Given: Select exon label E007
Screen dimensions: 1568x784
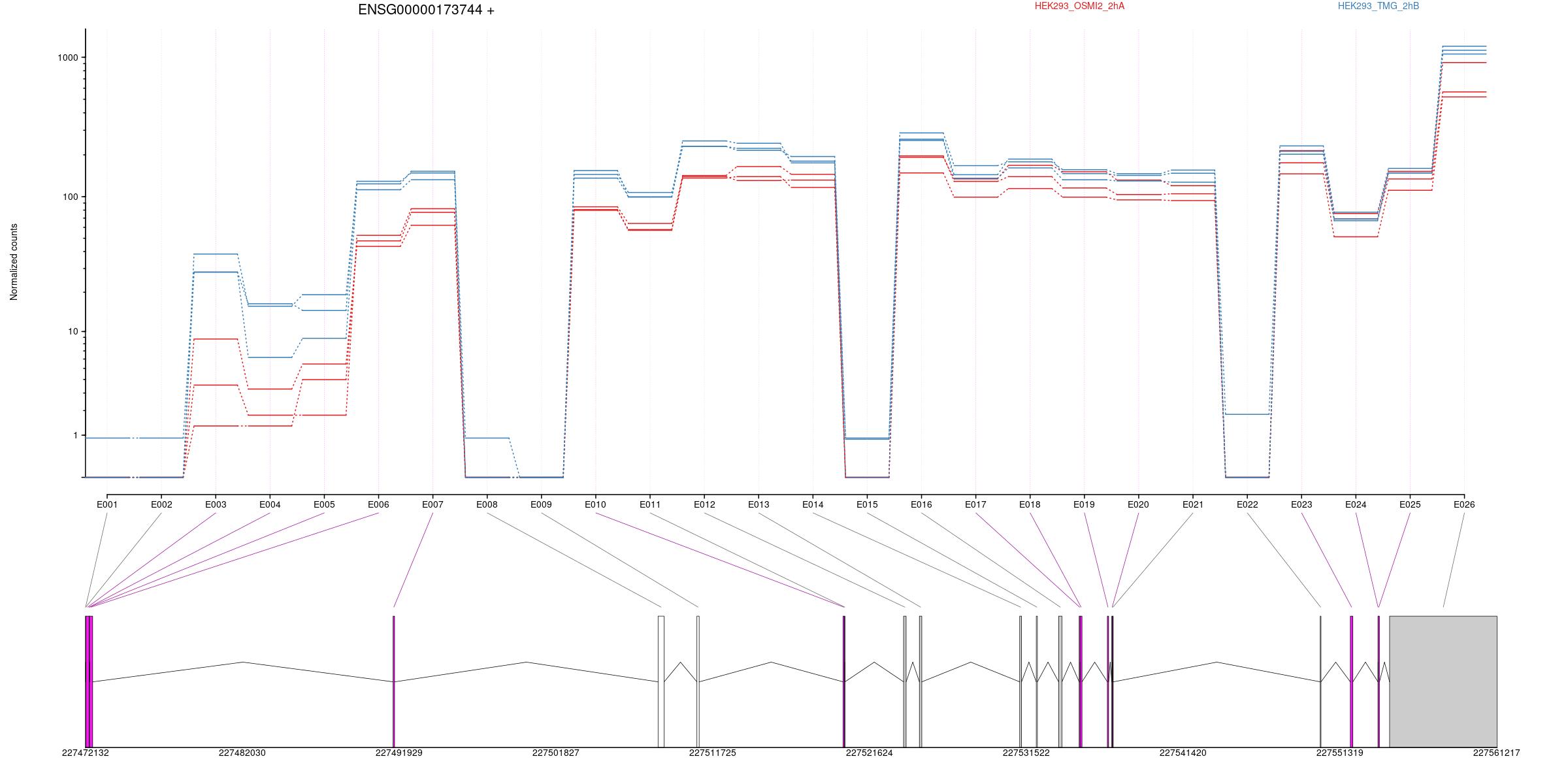Looking at the screenshot, I should point(433,504).
